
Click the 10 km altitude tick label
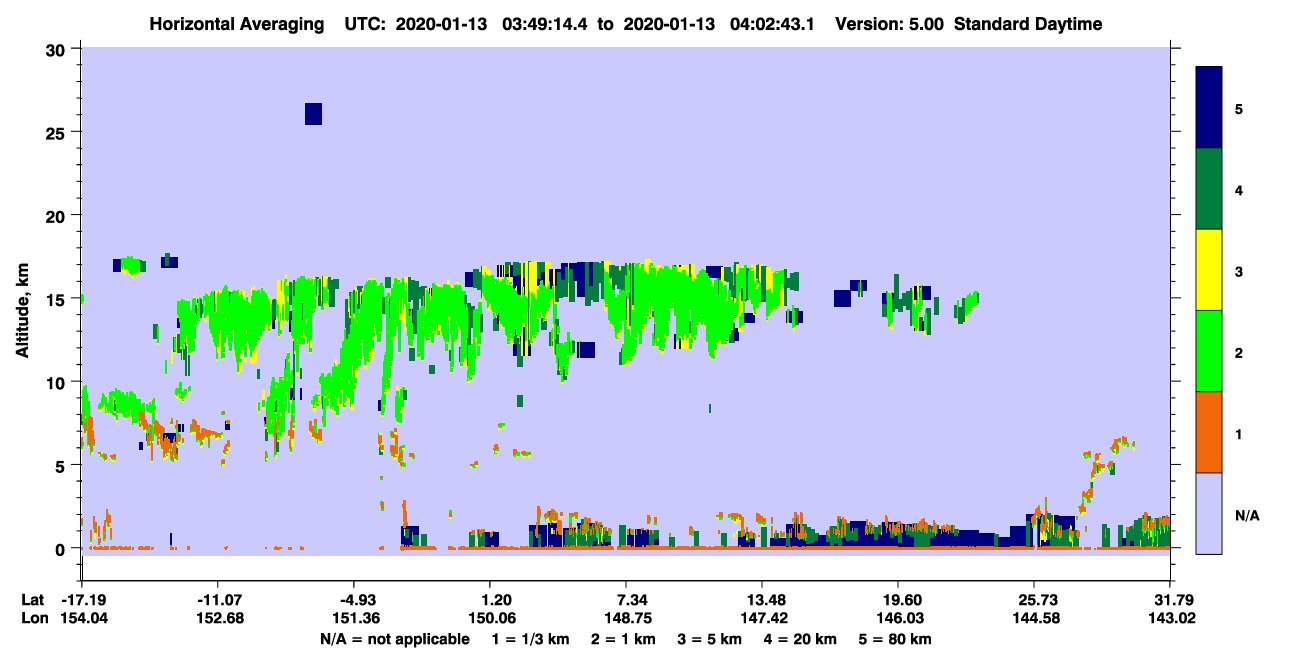pyautogui.click(x=58, y=382)
